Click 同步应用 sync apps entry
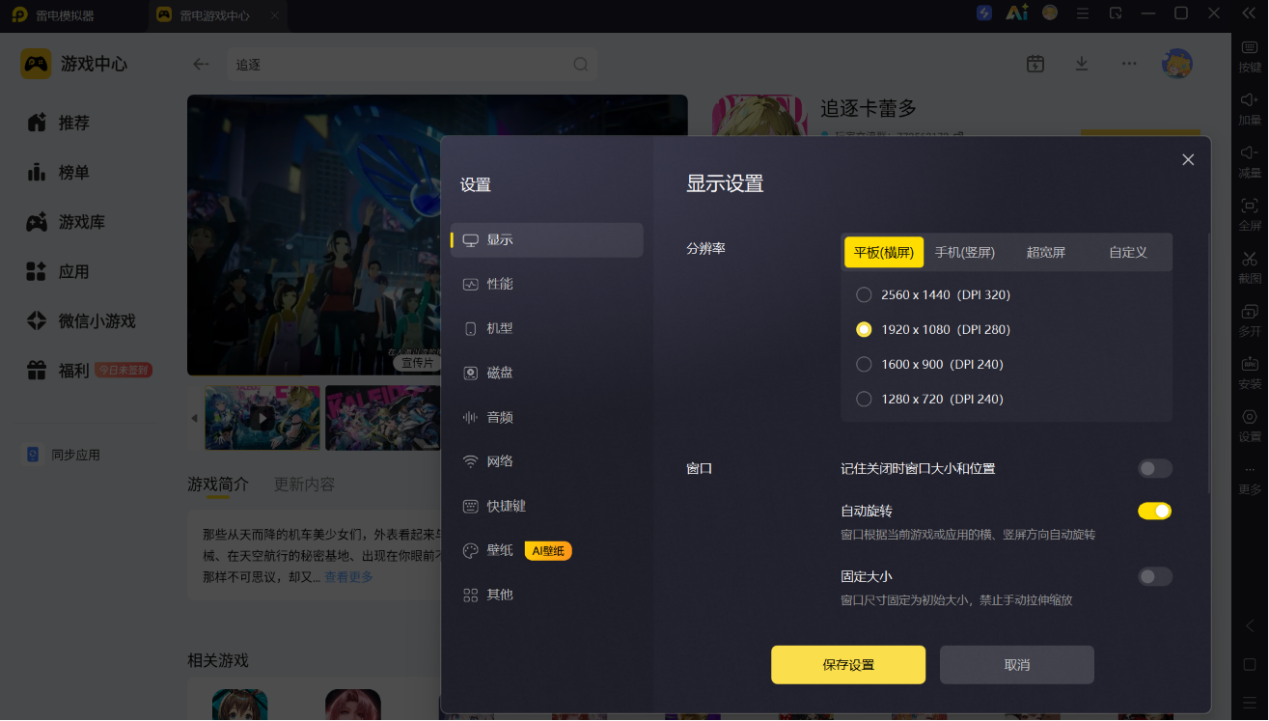This screenshot has height=721, width=1269. [x=62, y=455]
